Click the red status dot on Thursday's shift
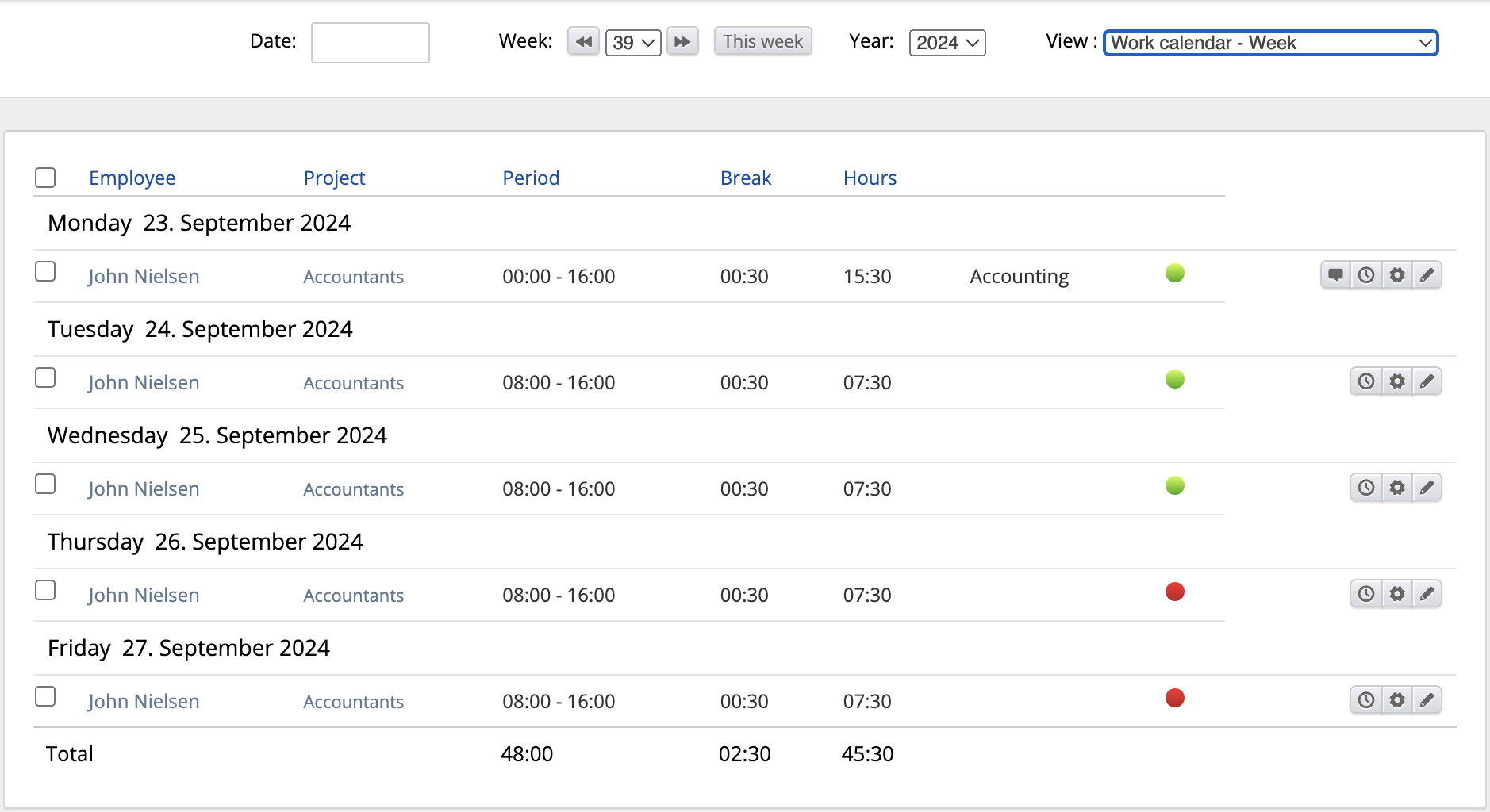The width and height of the screenshot is (1490, 812). 1175,592
